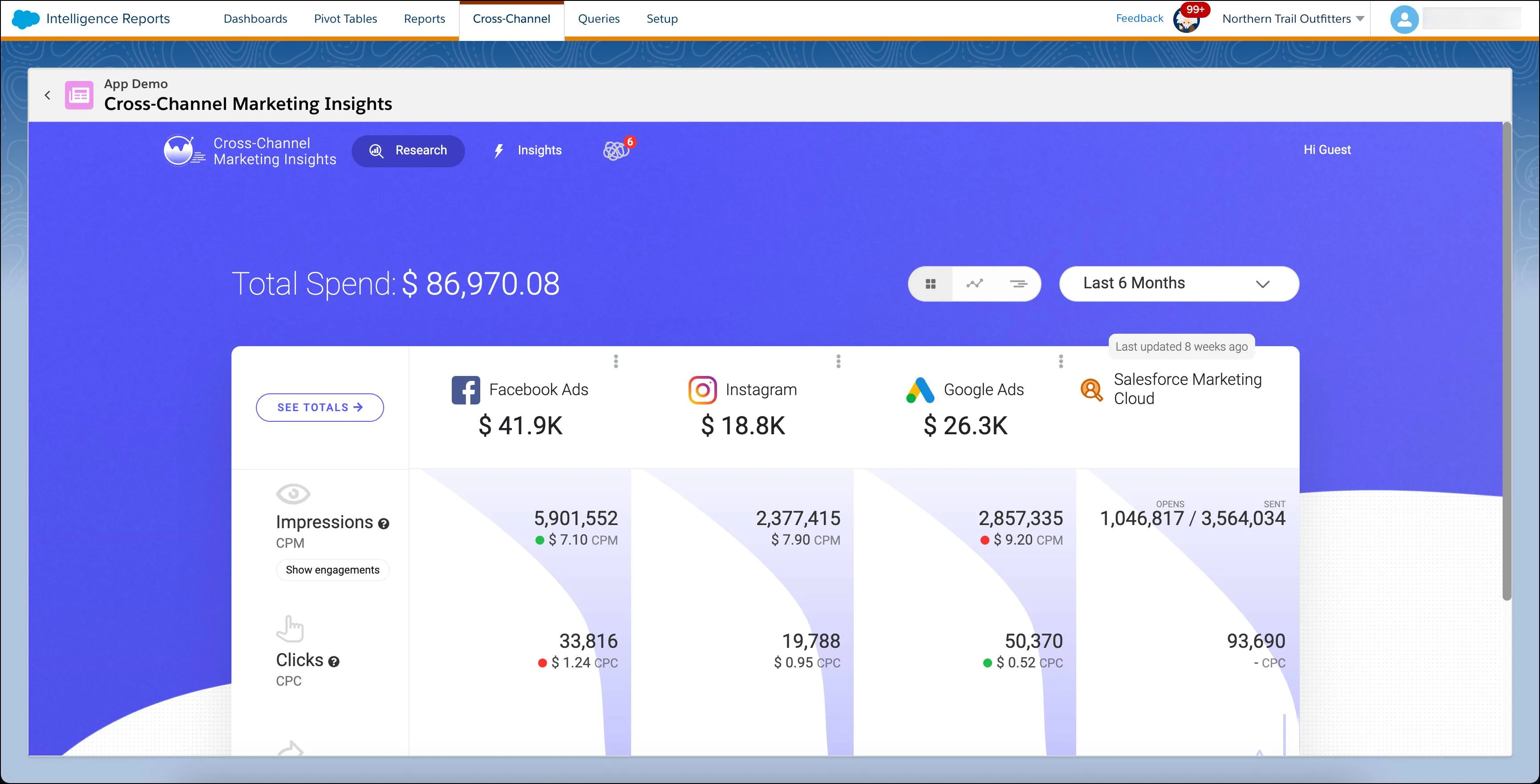Click the Show engagements link
This screenshot has height=784, width=1540.
(332, 570)
